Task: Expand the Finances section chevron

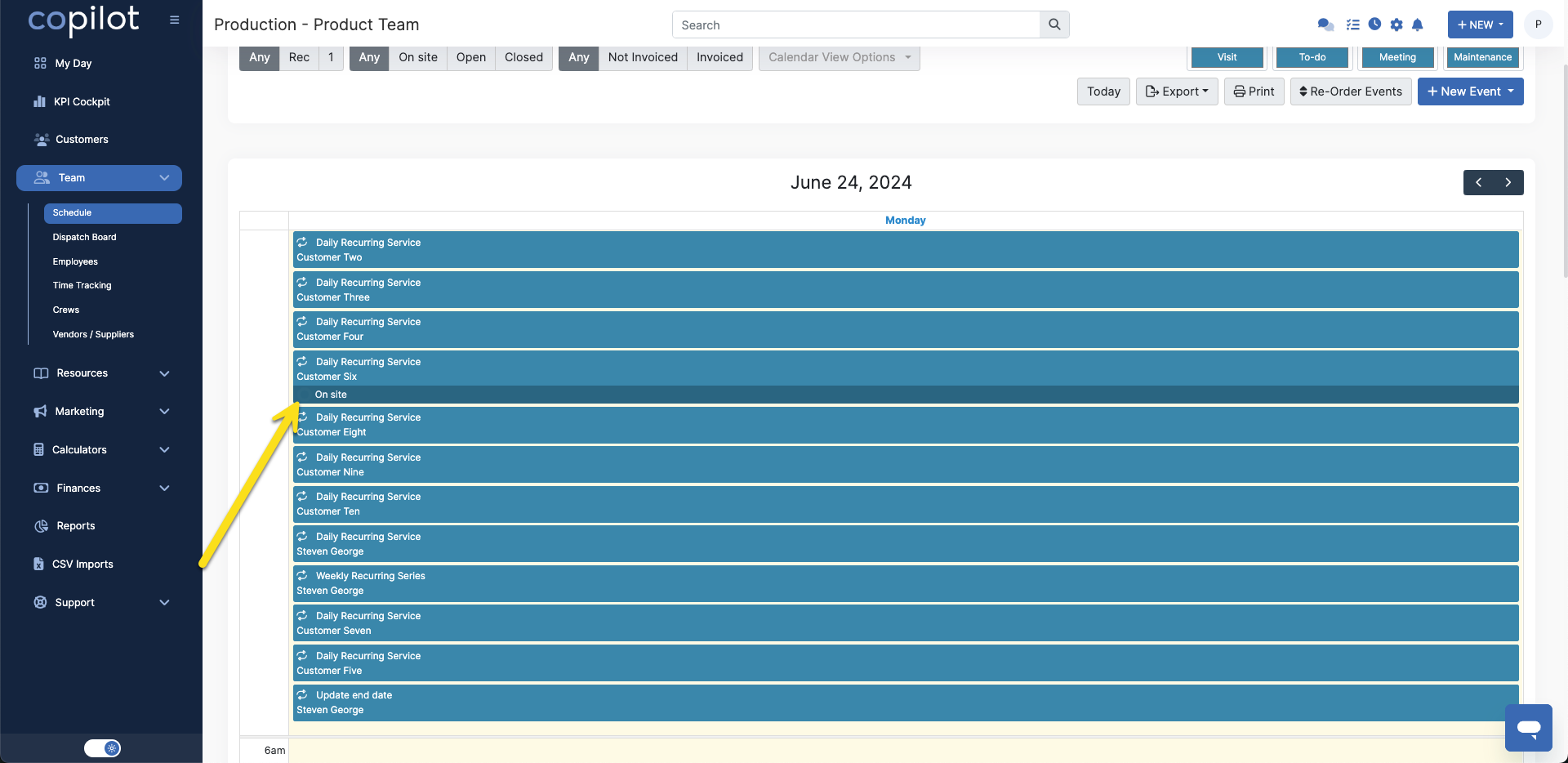Action: click(x=164, y=488)
